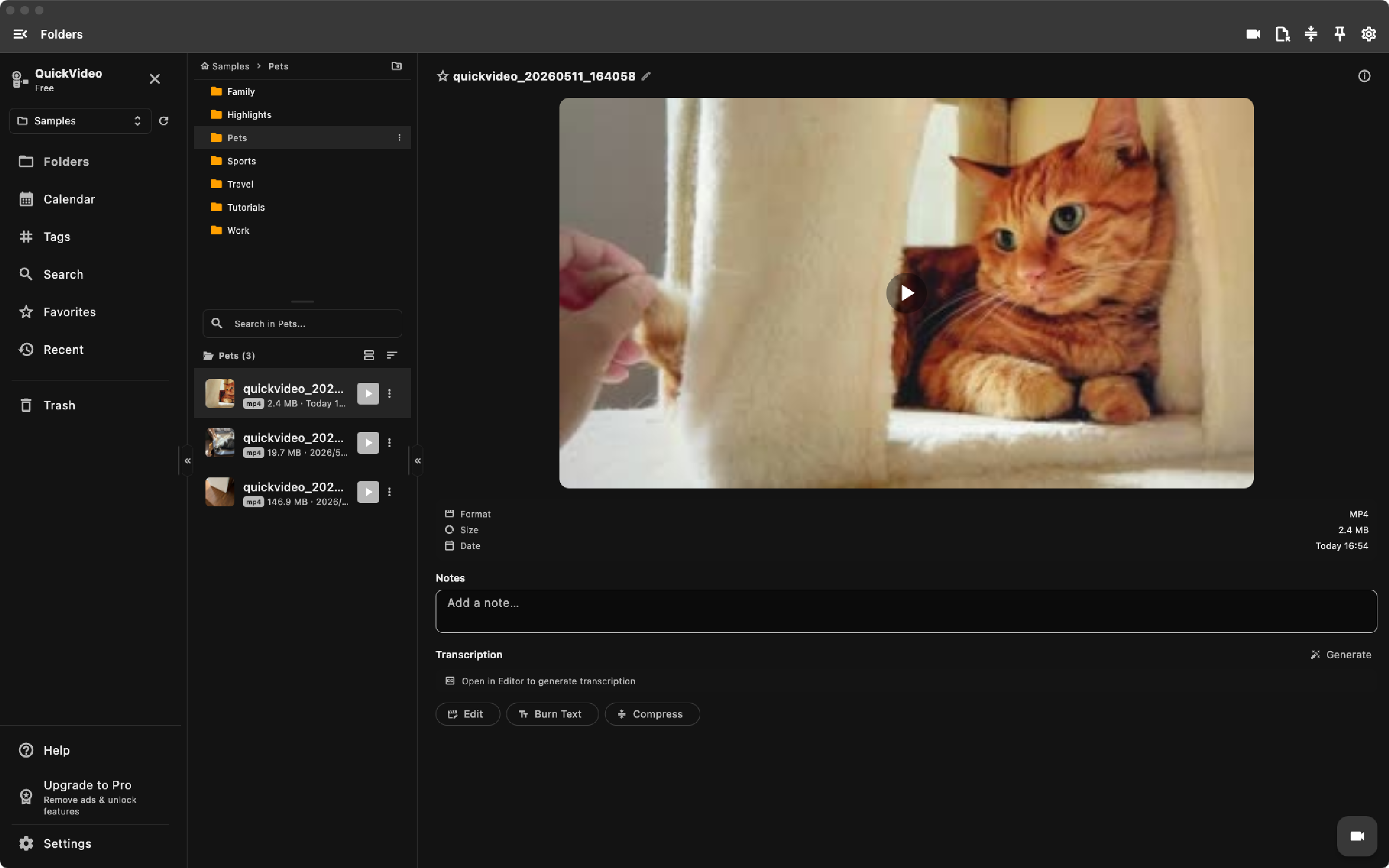Viewport: 1389px width, 868px height.
Task: Select the 19.7 MB video thumbnail
Action: 220,443
